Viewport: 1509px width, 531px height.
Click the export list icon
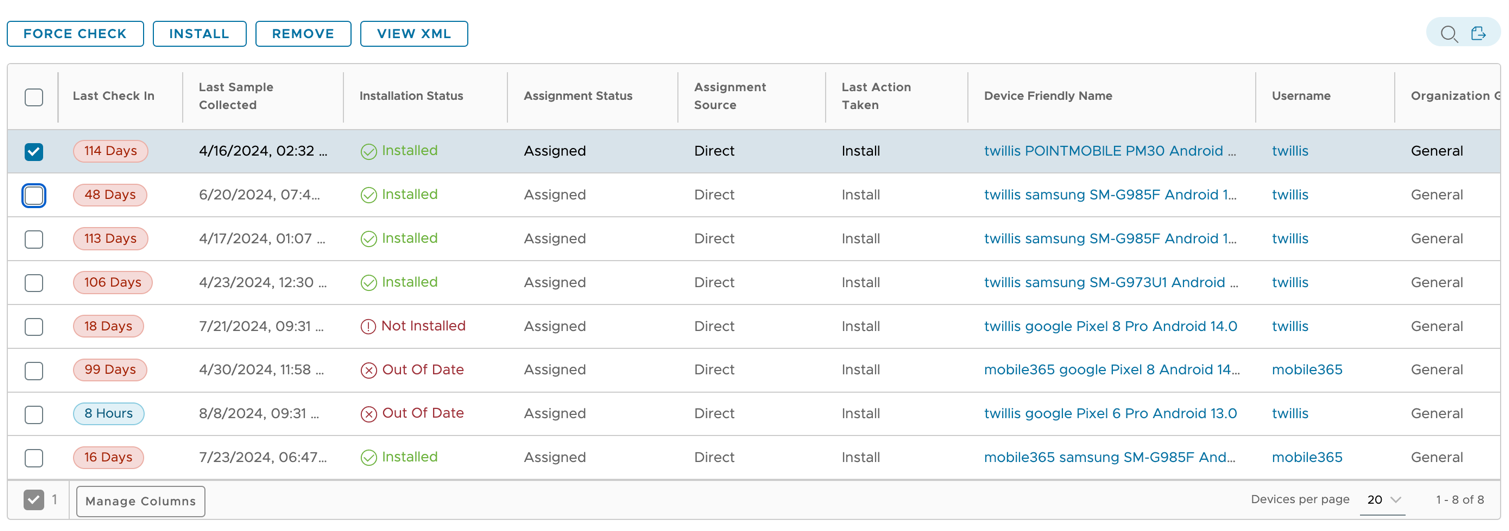click(x=1479, y=34)
